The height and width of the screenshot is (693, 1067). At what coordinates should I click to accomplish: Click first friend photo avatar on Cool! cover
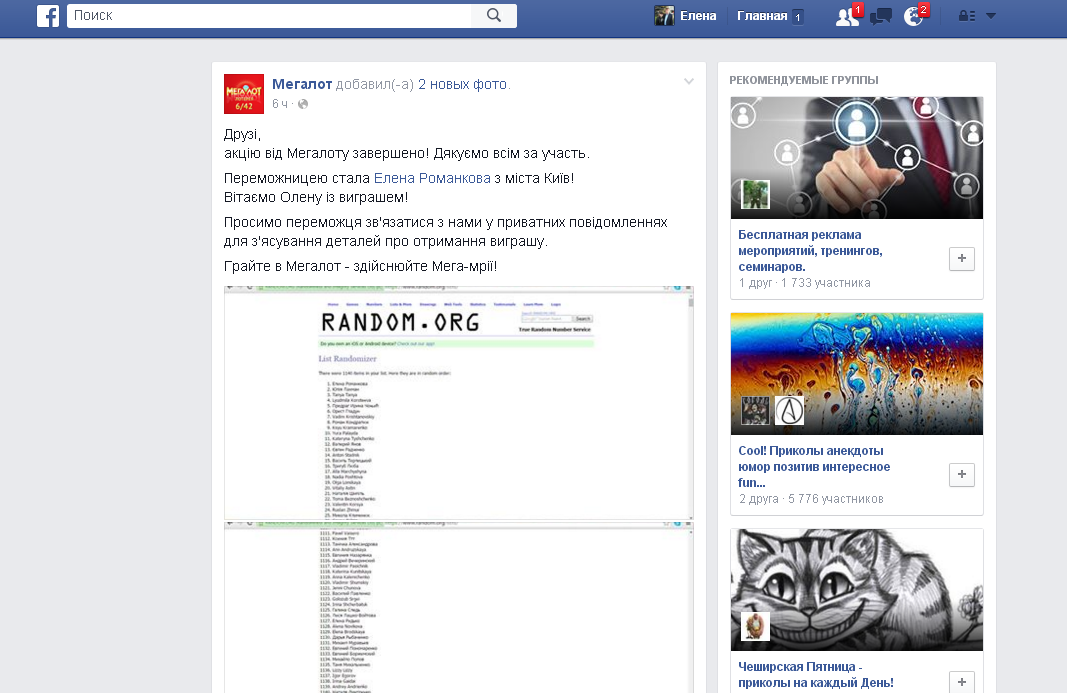(x=755, y=410)
